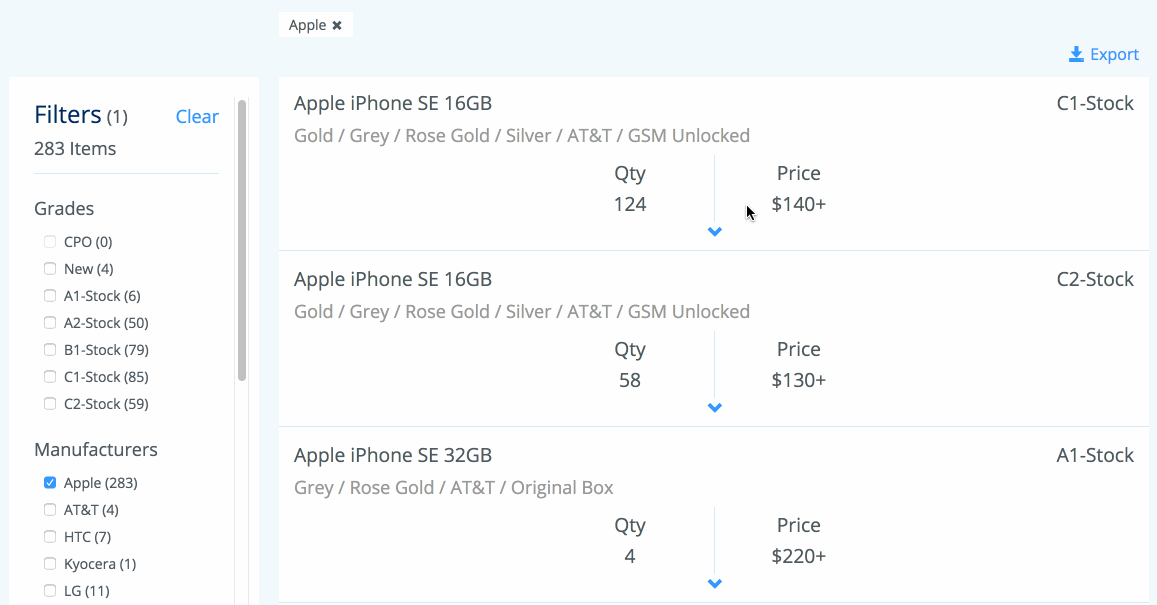Image resolution: width=1157 pixels, height=605 pixels.
Task: Expand the iPhone SE 16GB C2-Stock listing
Action: click(714, 408)
